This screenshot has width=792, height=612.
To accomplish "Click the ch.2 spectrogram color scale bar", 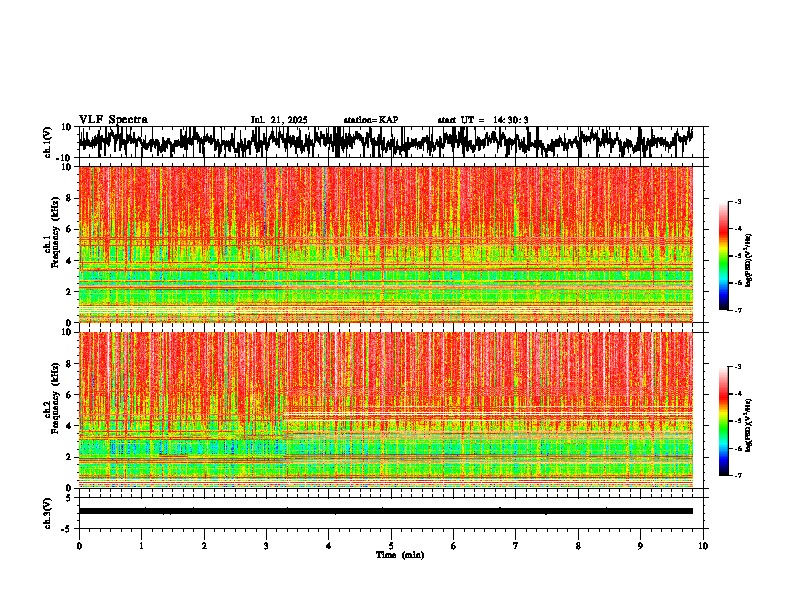I will (724, 421).
